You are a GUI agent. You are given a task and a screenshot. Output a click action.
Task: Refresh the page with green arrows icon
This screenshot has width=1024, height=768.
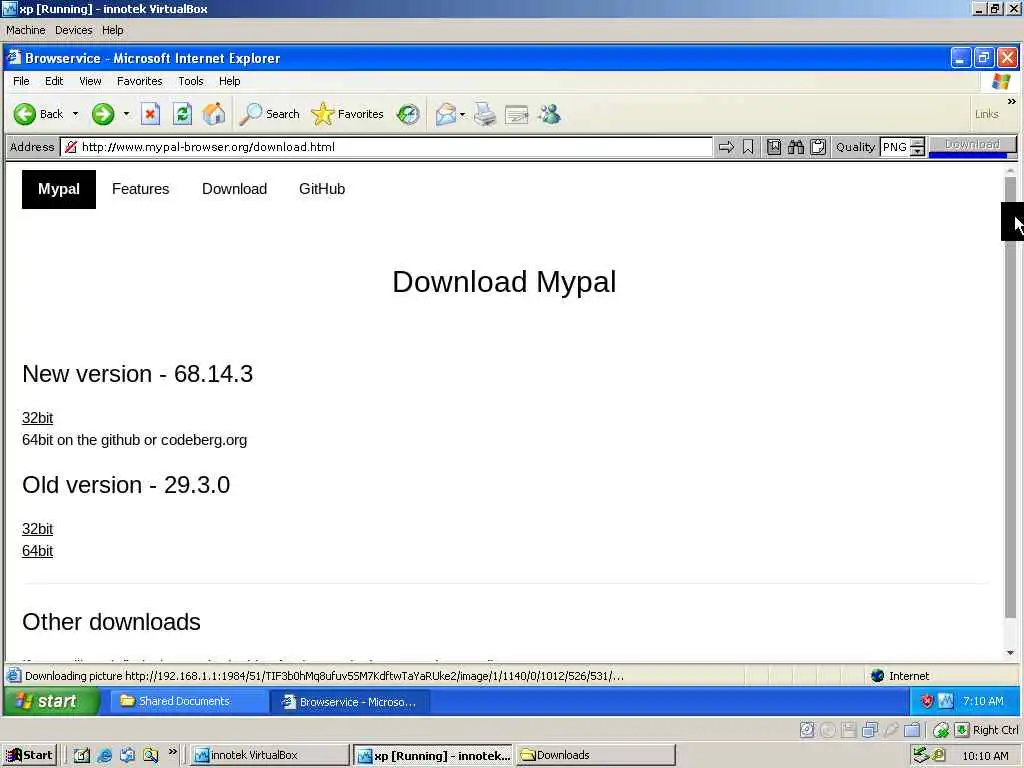pyautogui.click(x=182, y=114)
